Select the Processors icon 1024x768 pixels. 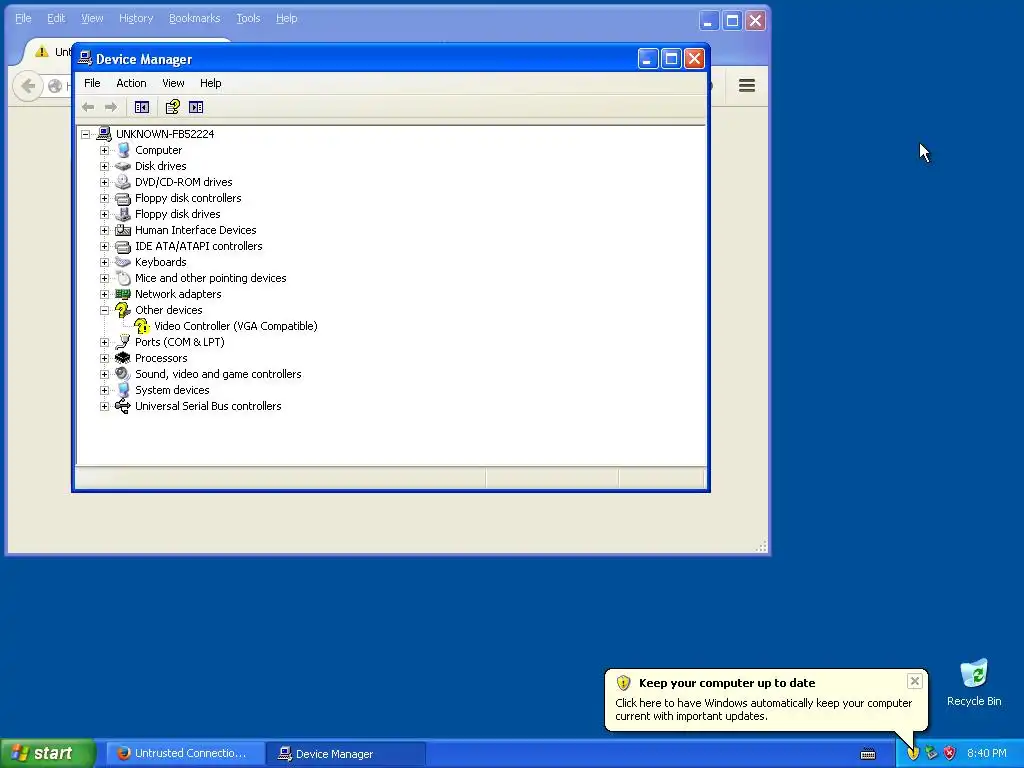[x=123, y=358]
